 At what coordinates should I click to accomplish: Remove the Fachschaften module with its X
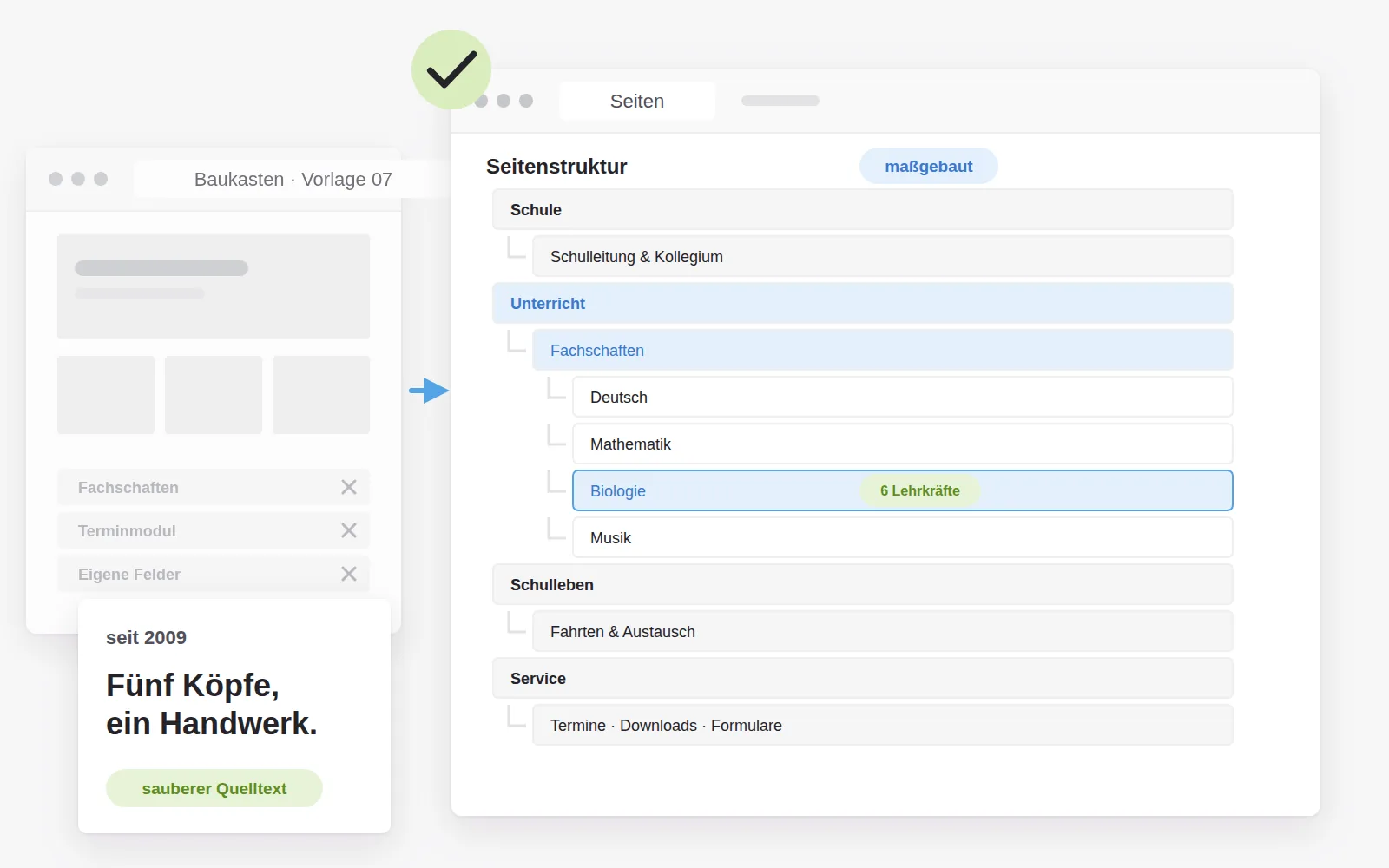(x=349, y=487)
